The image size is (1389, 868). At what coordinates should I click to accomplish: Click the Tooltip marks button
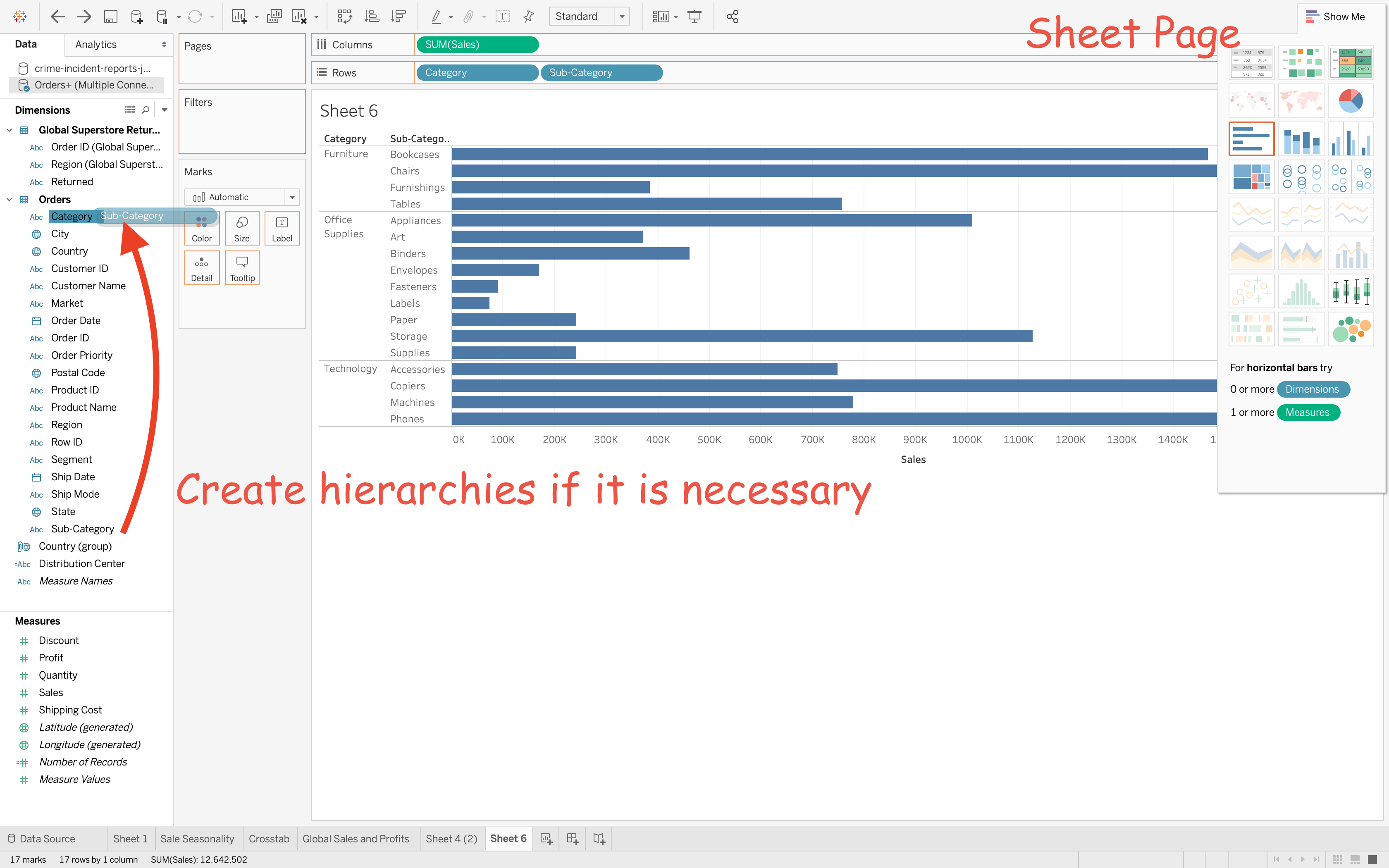[242, 268]
